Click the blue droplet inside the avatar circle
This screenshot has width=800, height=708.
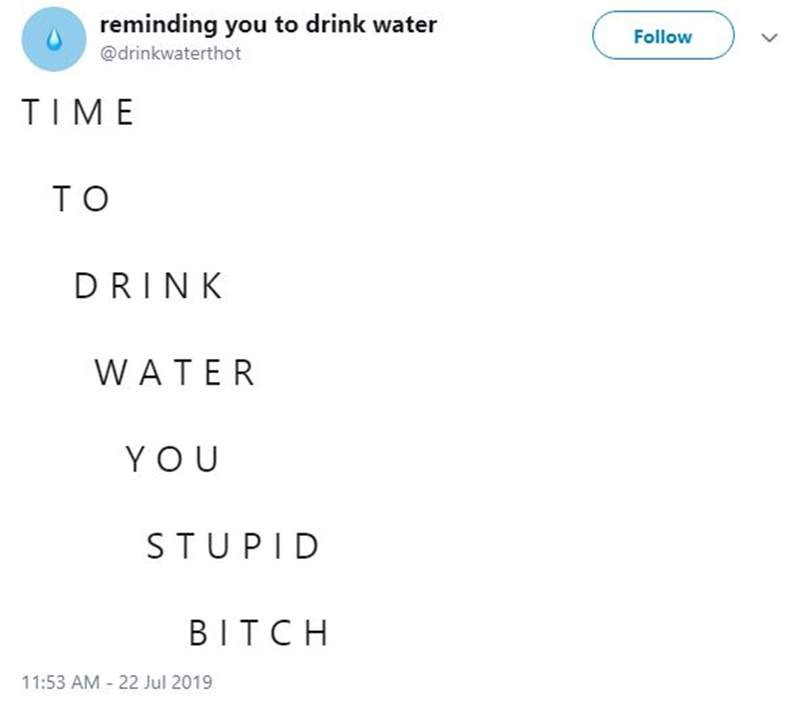(56, 39)
